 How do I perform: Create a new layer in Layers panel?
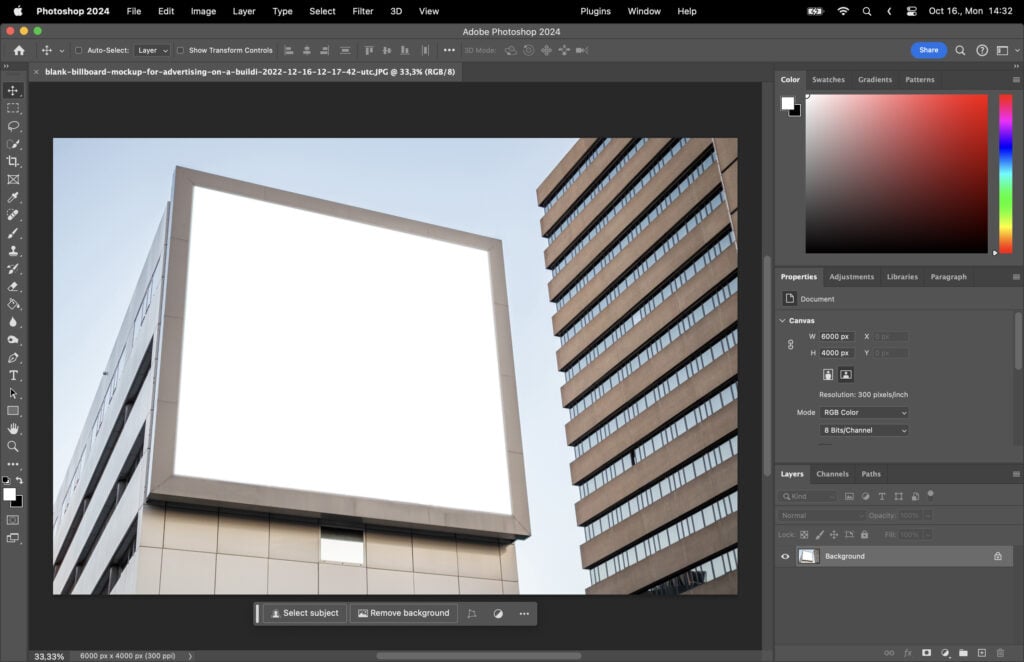(982, 652)
